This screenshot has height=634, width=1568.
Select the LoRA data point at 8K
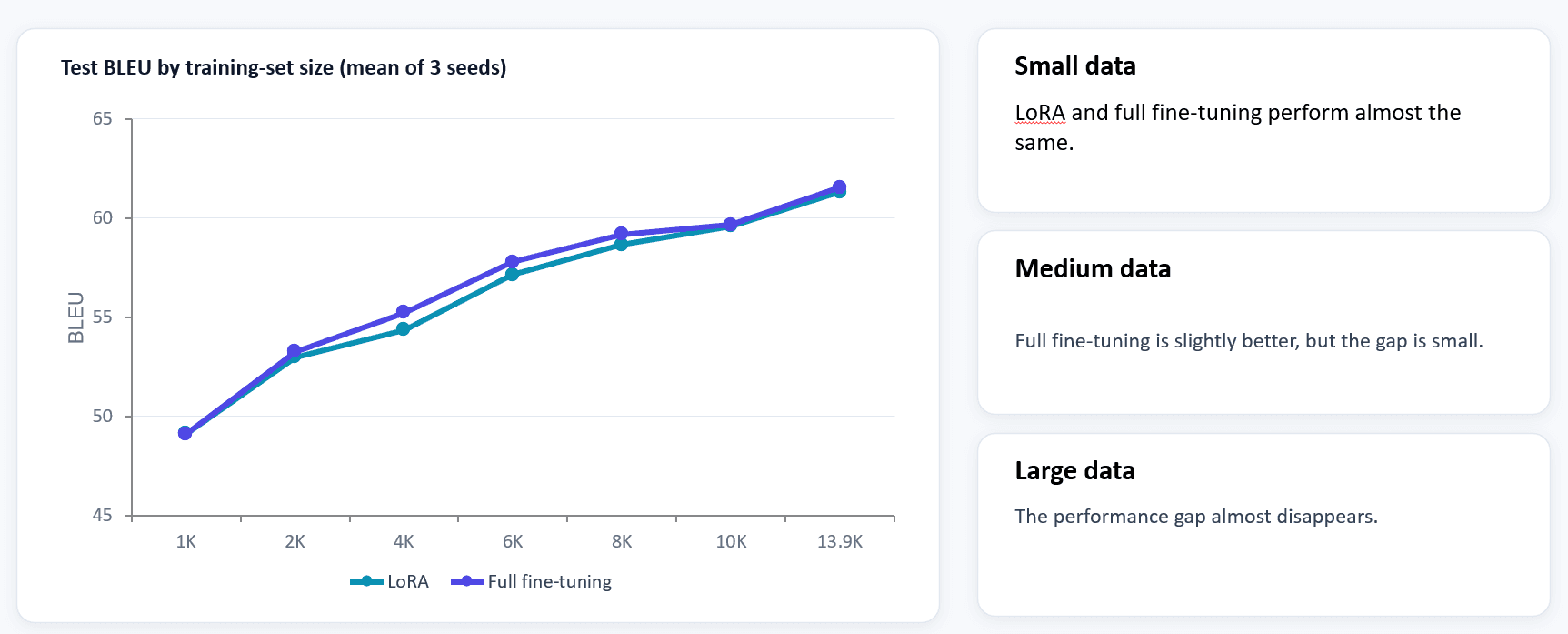[x=622, y=244]
